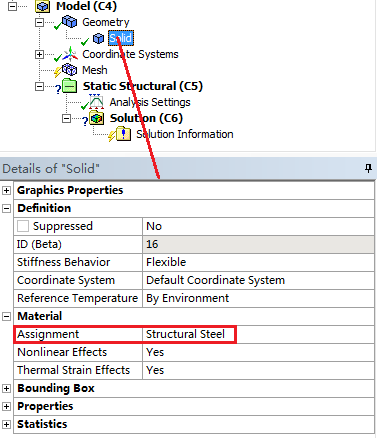Expand the Graphics Properties section
Viewport: 377px width, 438px height.
[x=6, y=190]
